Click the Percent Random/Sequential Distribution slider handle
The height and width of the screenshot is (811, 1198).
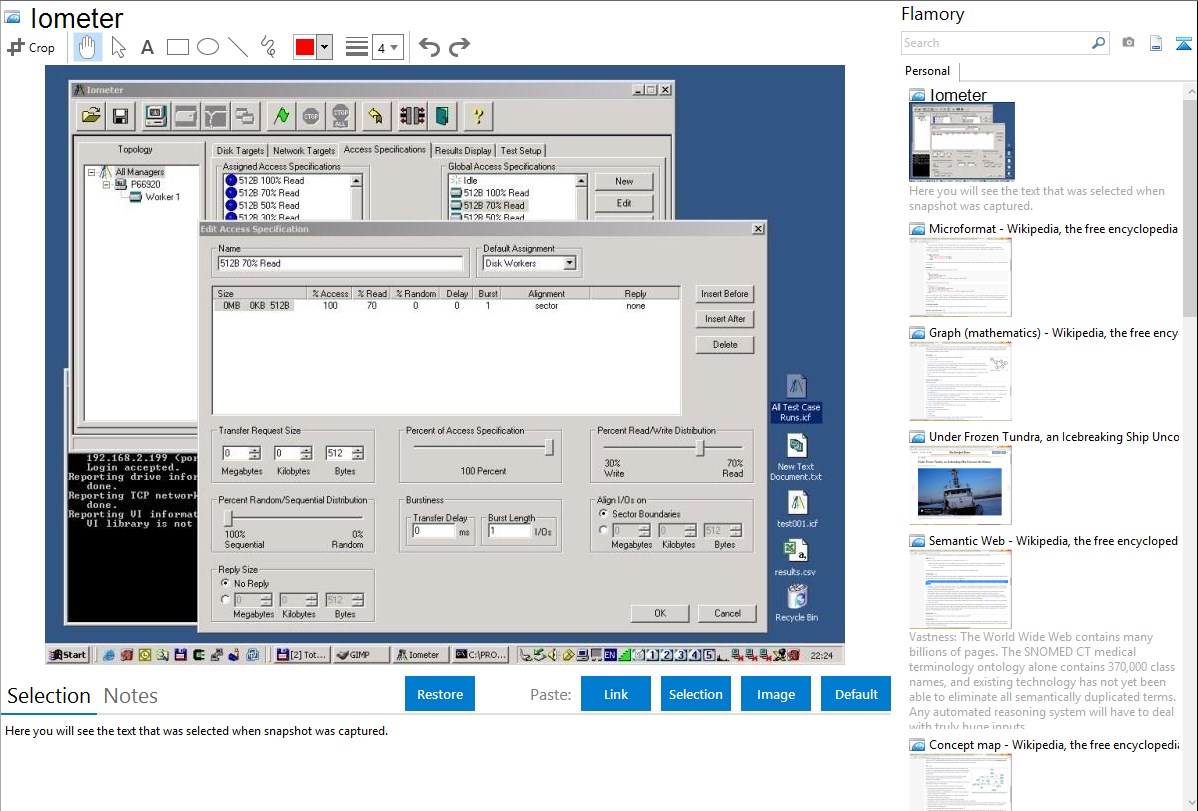point(228,518)
